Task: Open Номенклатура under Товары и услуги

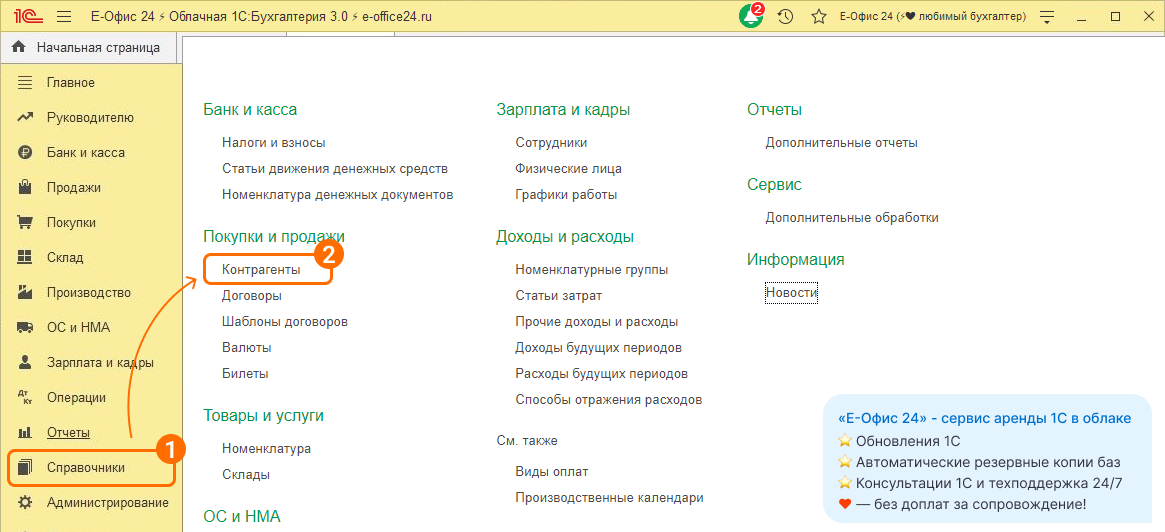Action: [267, 449]
